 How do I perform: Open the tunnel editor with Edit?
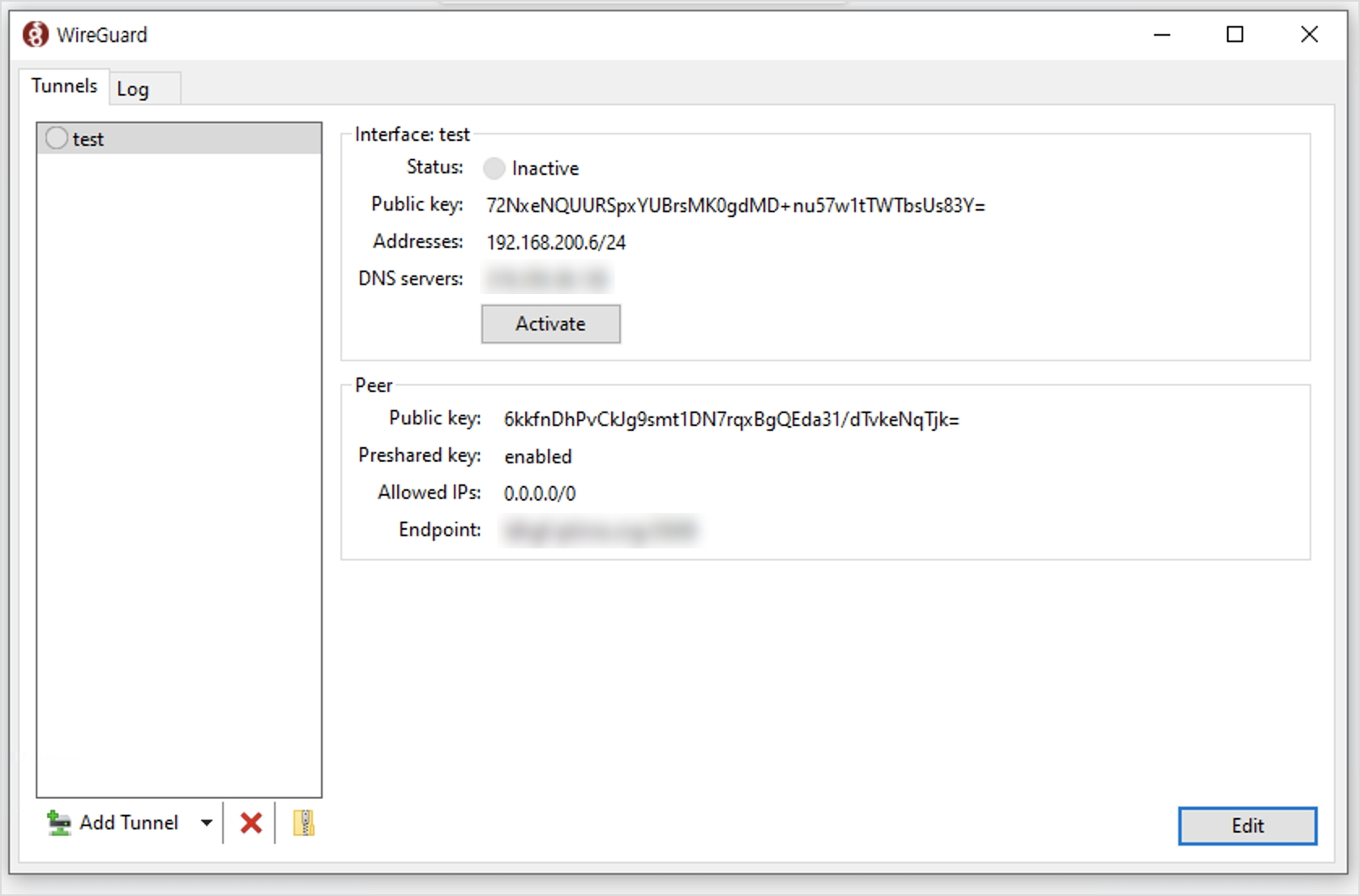pyautogui.click(x=1247, y=826)
